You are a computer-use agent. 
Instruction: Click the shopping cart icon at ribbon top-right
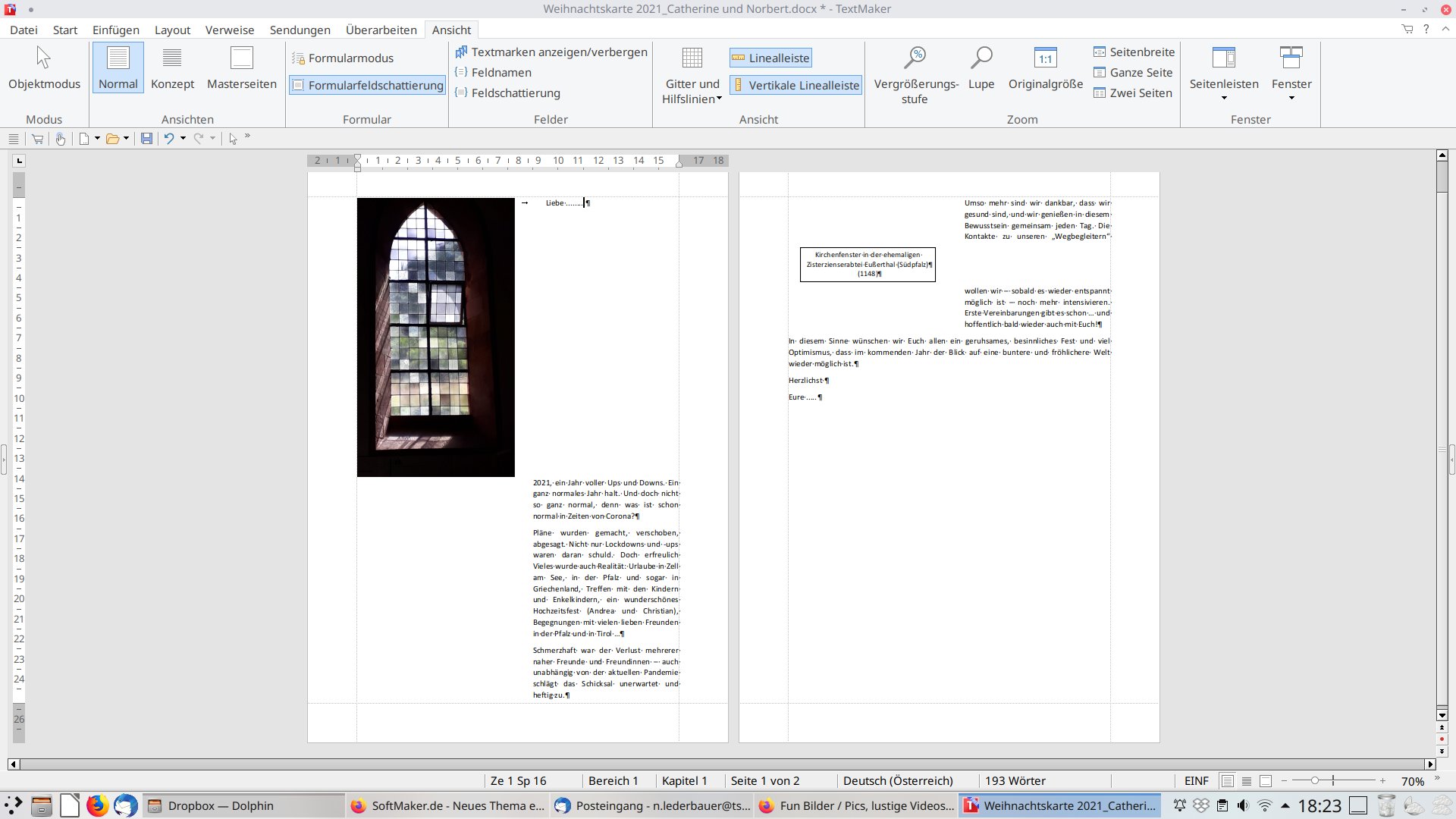click(1407, 29)
